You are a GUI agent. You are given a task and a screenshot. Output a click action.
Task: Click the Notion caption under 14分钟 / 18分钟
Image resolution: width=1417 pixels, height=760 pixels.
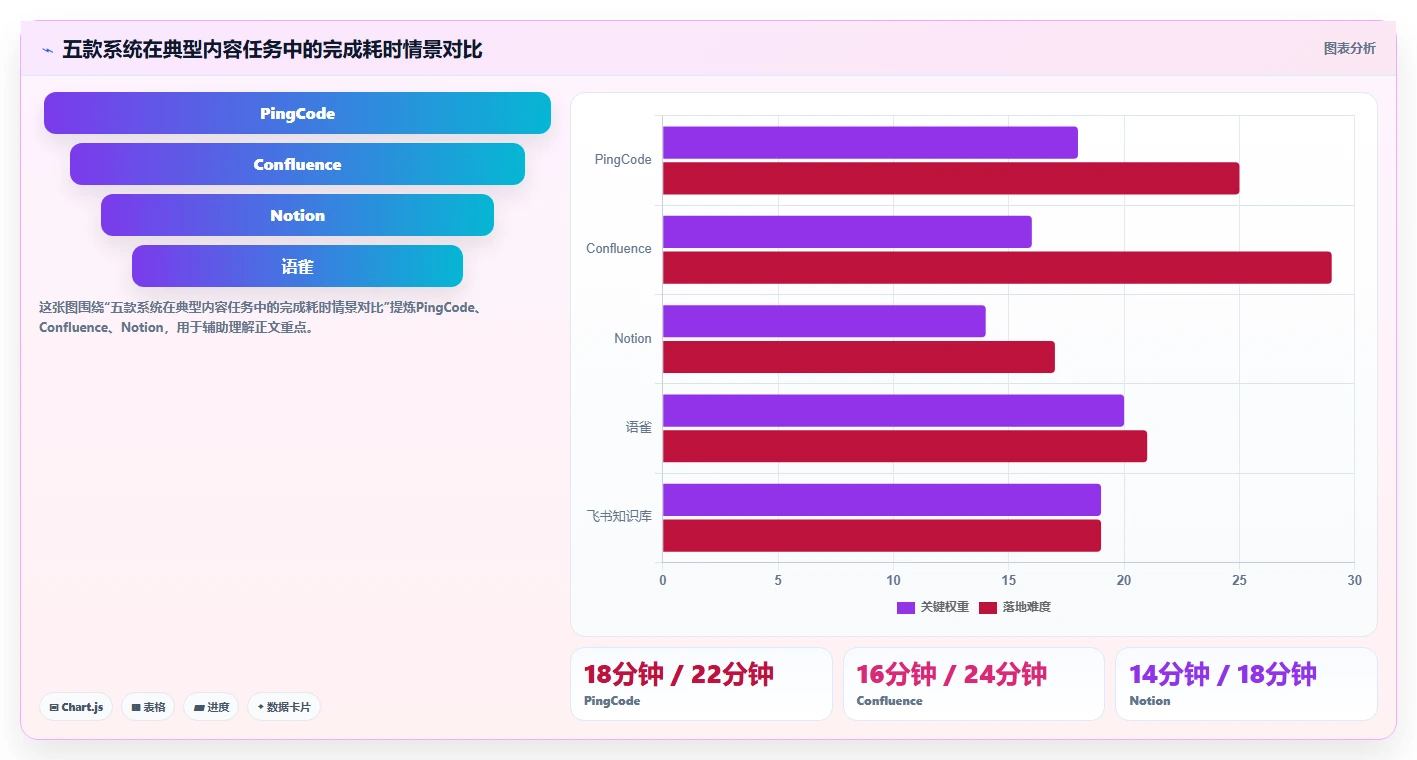click(x=1150, y=701)
